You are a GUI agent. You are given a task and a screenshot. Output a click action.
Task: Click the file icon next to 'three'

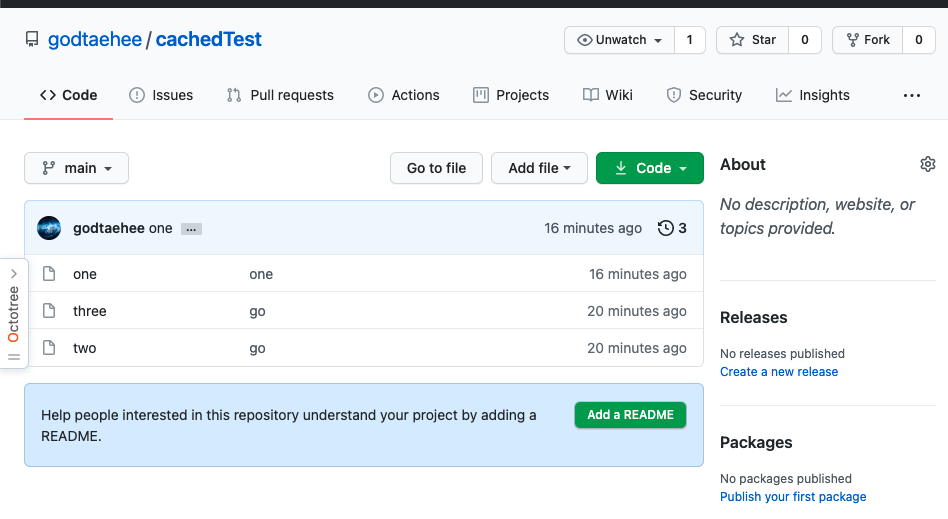[x=48, y=311]
